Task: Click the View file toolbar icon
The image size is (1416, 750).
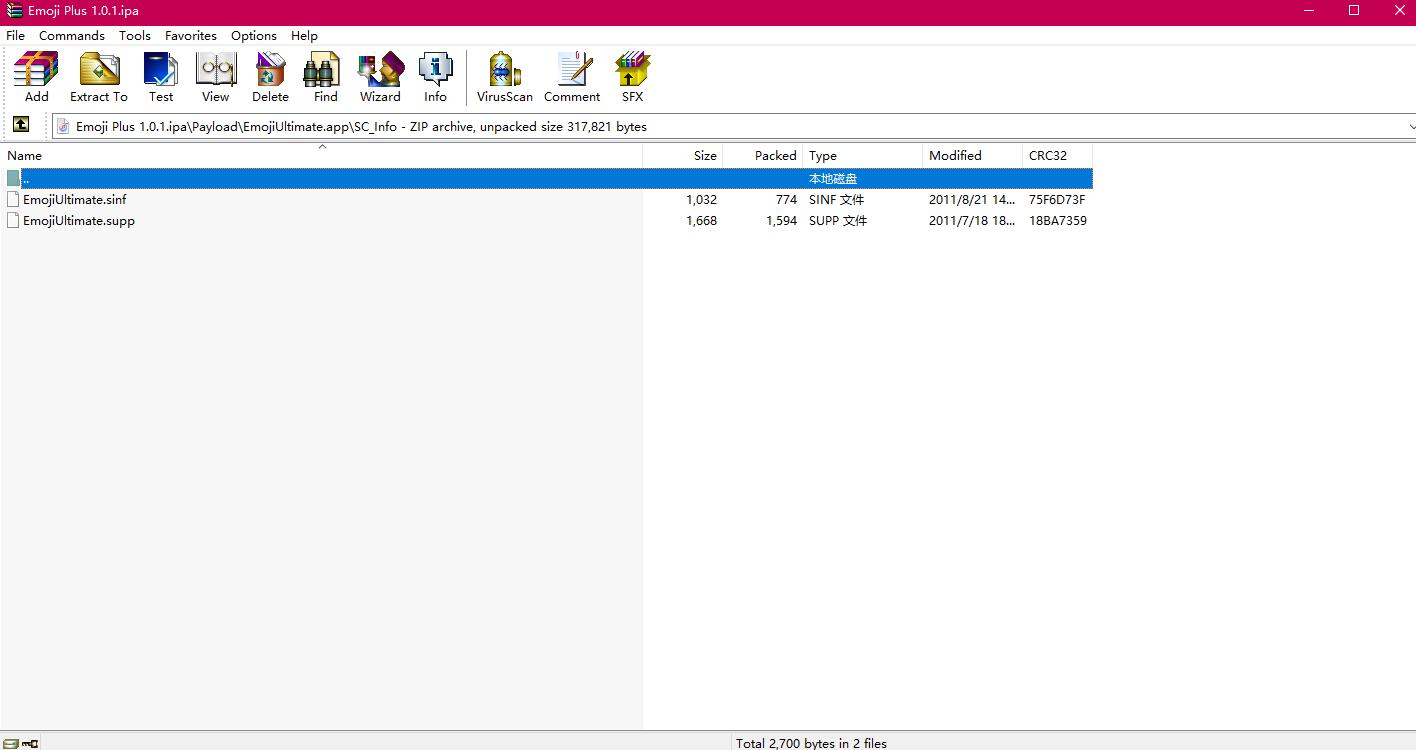Action: tap(216, 77)
